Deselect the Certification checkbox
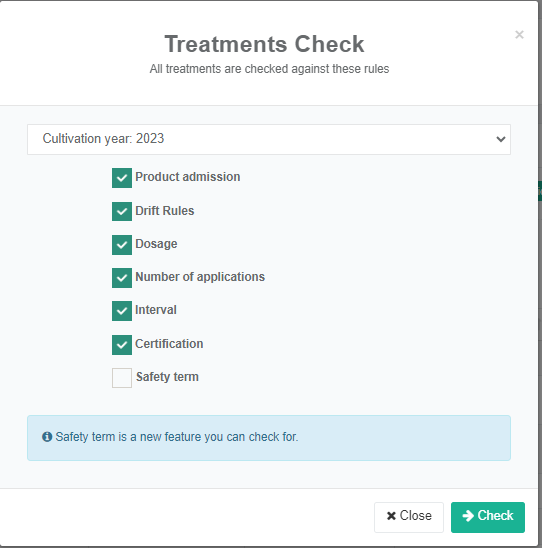Image resolution: width=542 pixels, height=548 pixels. pyautogui.click(x=122, y=345)
